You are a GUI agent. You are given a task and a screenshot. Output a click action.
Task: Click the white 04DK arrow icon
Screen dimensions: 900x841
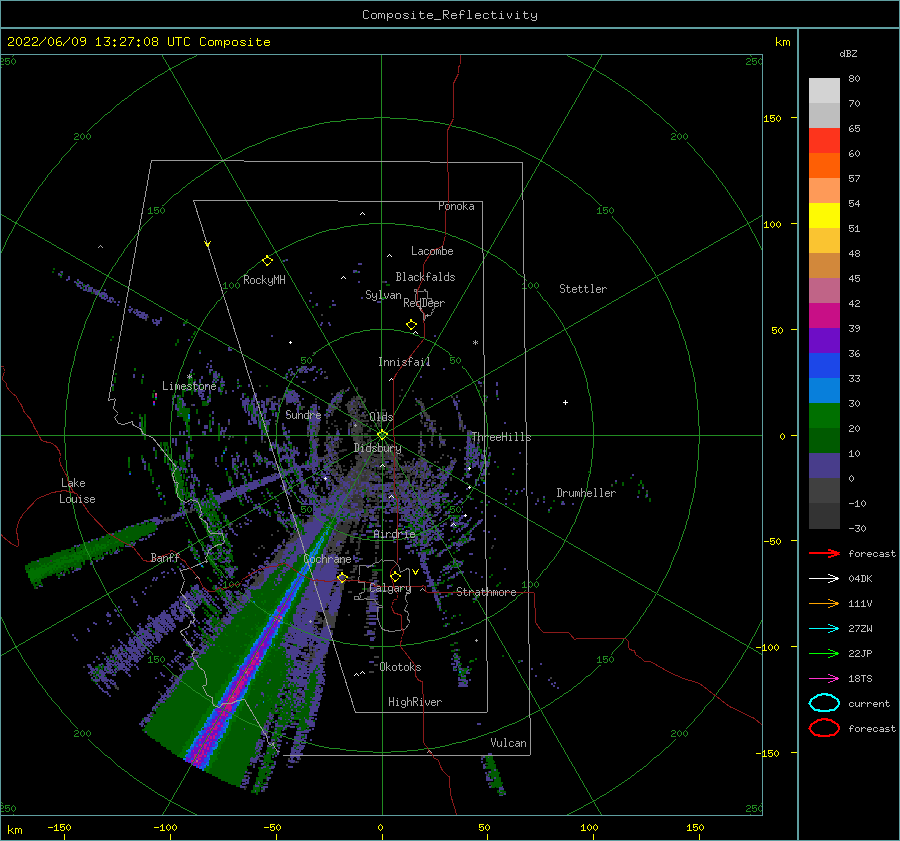[x=824, y=578]
